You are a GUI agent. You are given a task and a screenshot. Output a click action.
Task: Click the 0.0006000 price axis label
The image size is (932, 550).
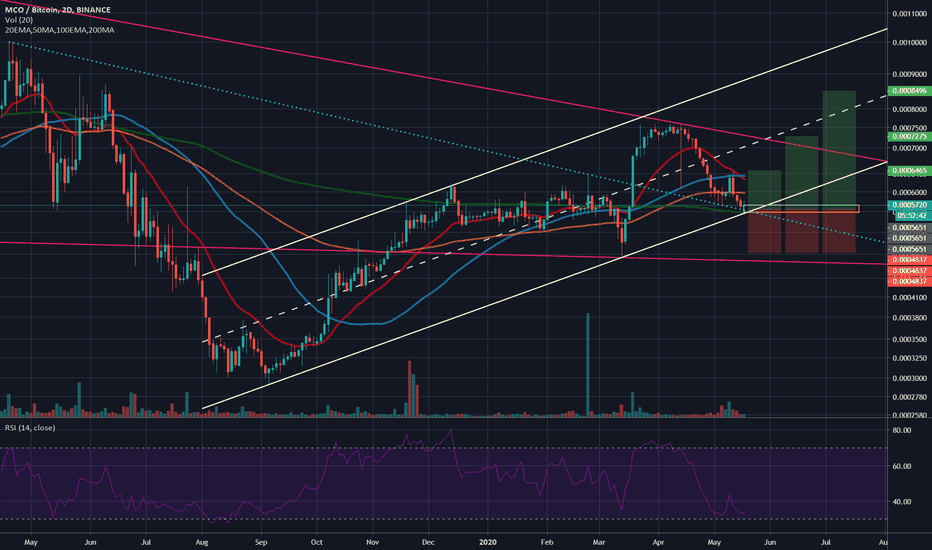coord(909,193)
